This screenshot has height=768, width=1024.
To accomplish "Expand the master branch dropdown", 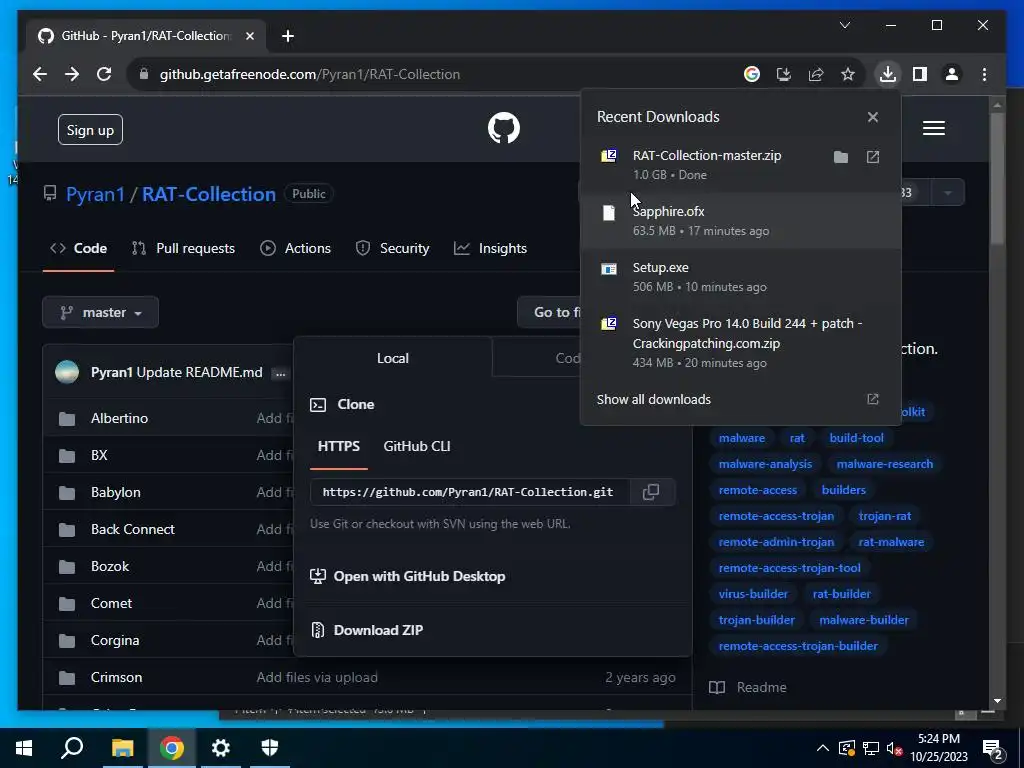I will click(101, 313).
